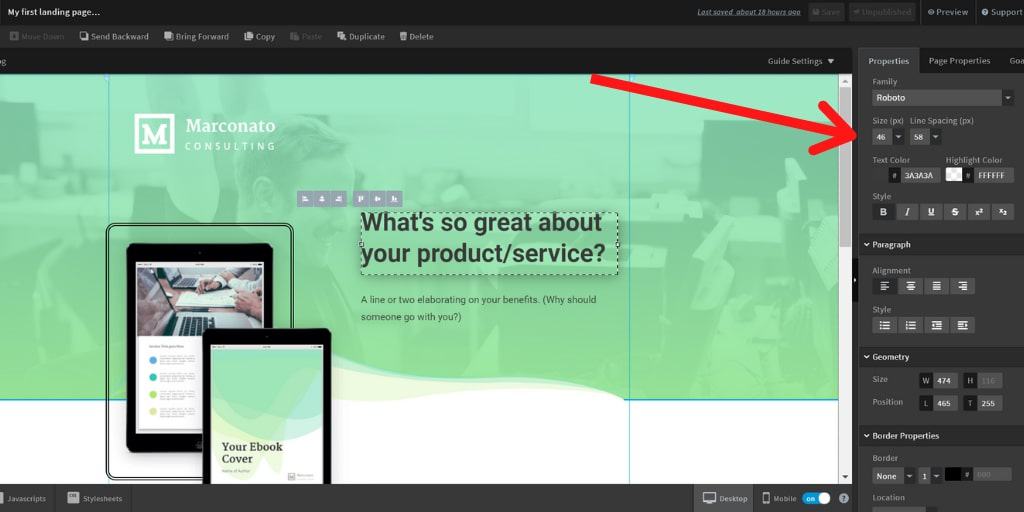Apply underline text style
1024x512 pixels.
click(x=931, y=212)
